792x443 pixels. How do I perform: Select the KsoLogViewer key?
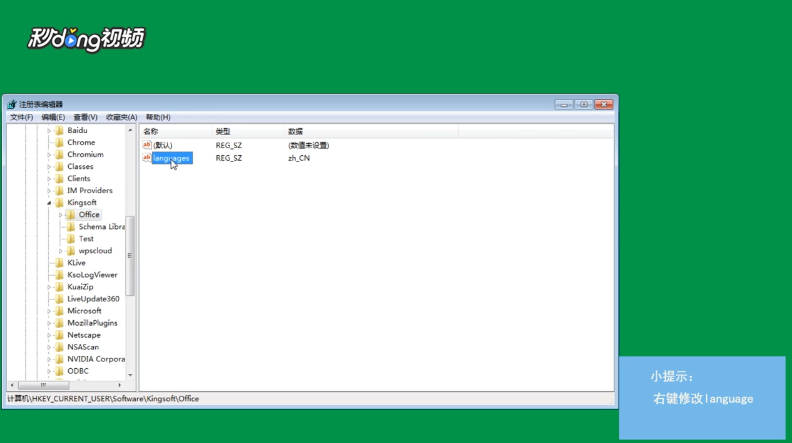point(92,275)
